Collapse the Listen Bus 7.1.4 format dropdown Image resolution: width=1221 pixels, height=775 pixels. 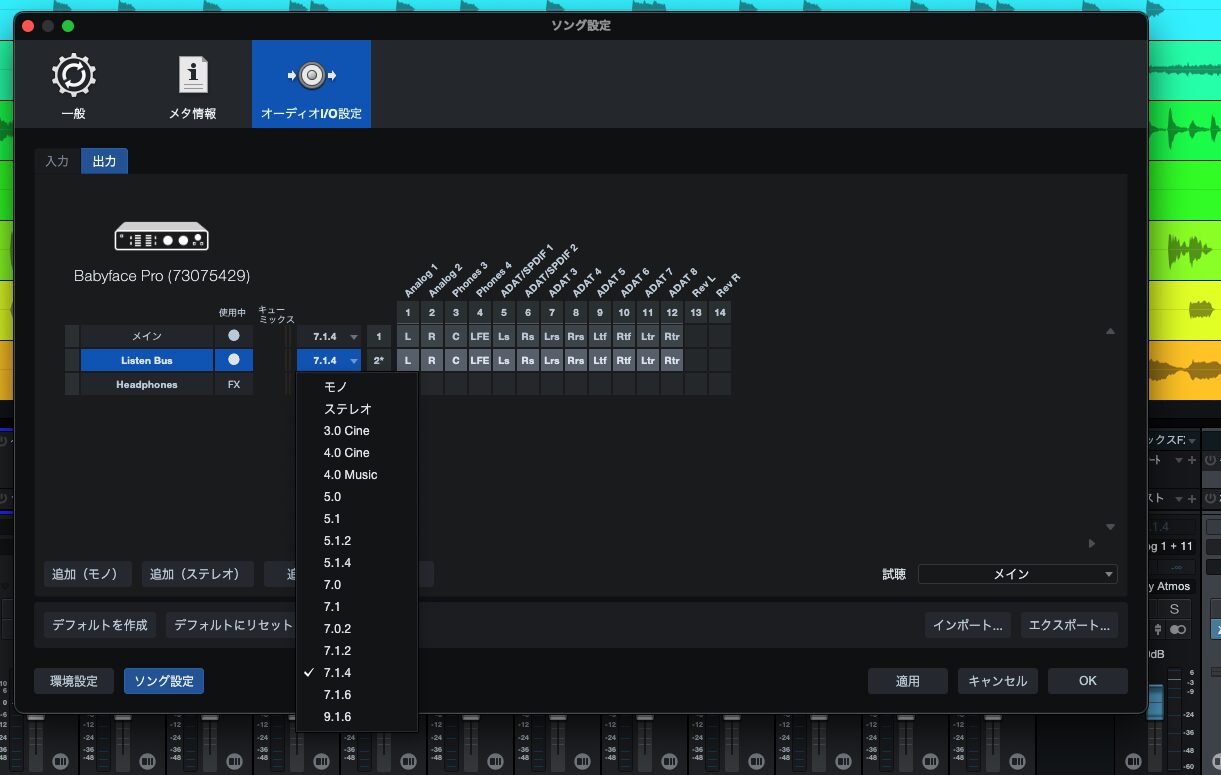tap(329, 360)
